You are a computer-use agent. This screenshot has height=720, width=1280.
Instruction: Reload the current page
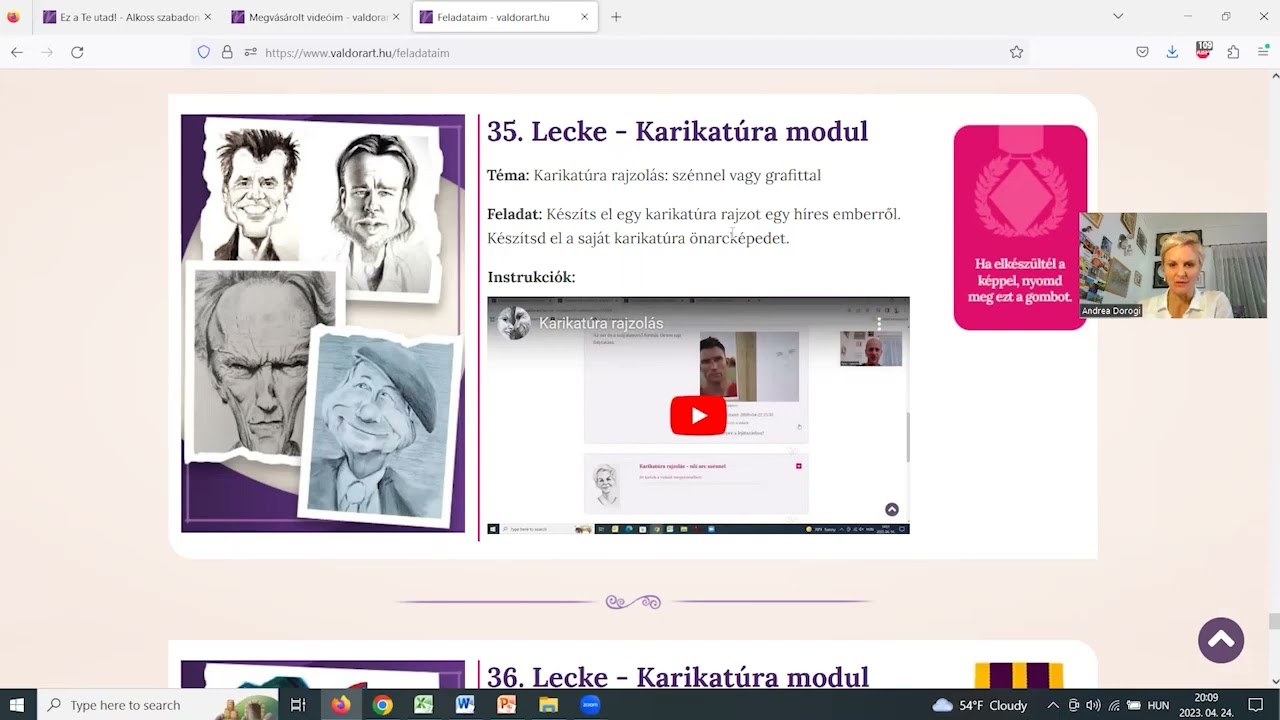tap(77, 52)
